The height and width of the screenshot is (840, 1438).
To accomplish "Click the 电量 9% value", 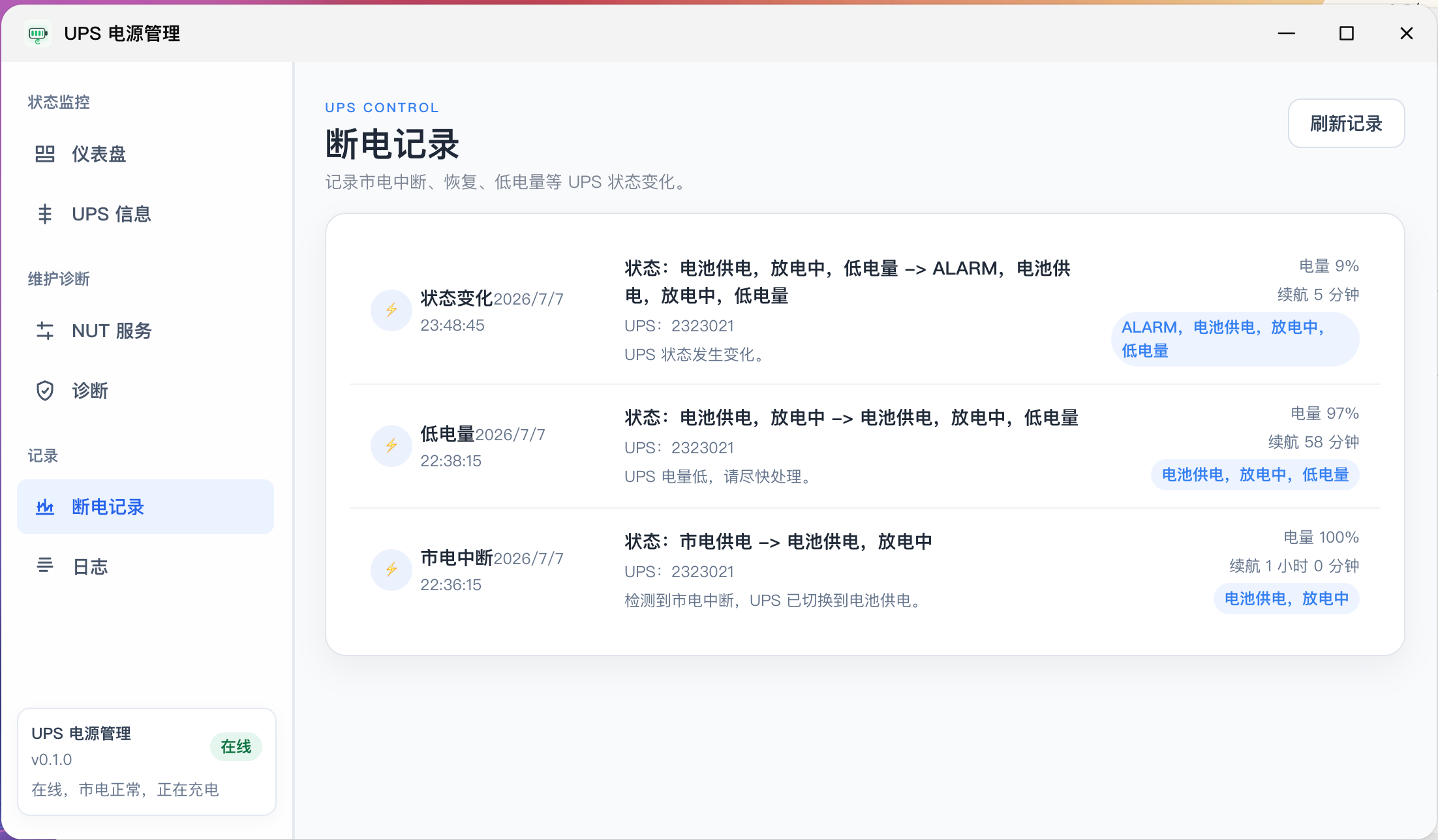I will 1329,266.
